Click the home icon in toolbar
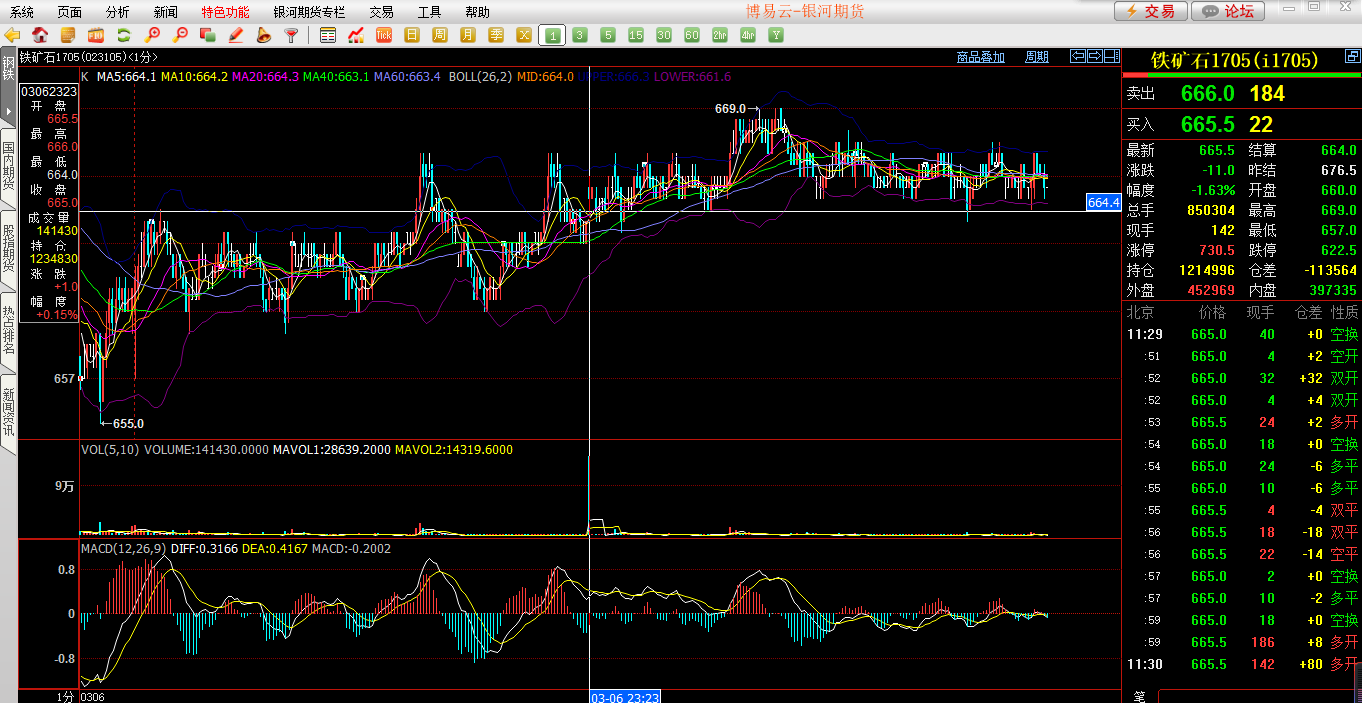The width and height of the screenshot is (1362, 703). [x=41, y=35]
